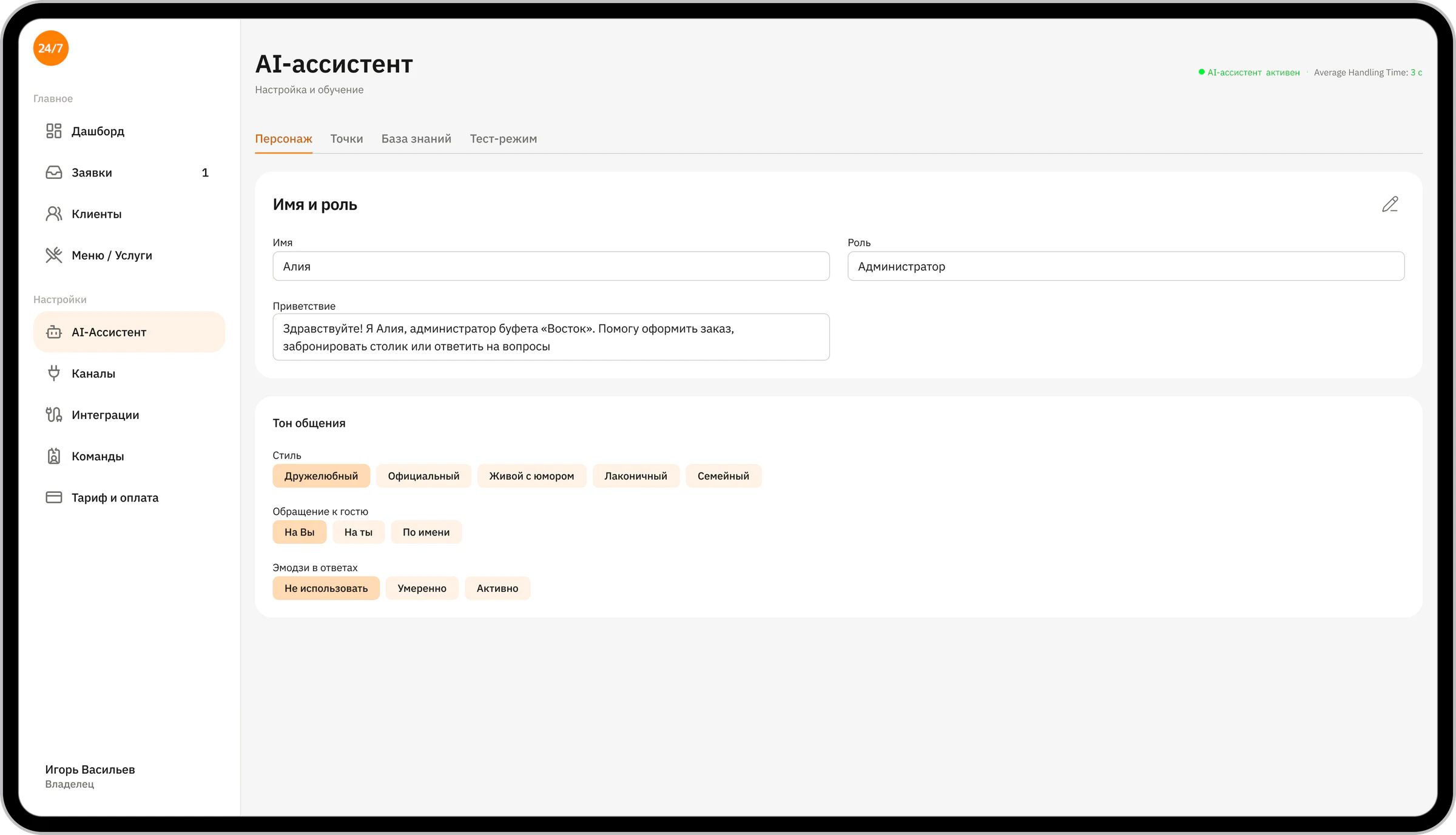Open Дашборд in the sidebar
The image size is (1456, 835).
tap(129, 131)
